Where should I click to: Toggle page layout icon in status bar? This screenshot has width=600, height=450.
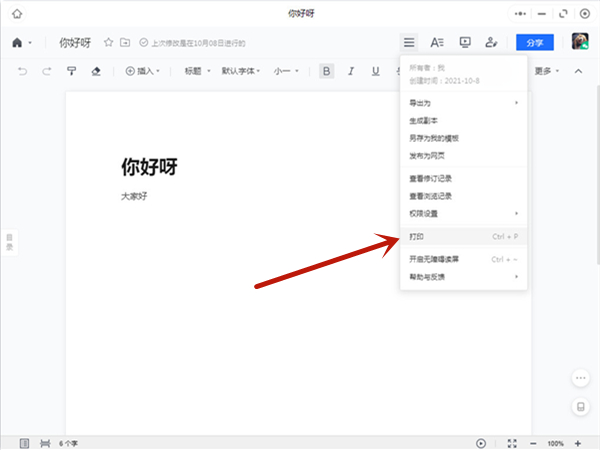24,443
